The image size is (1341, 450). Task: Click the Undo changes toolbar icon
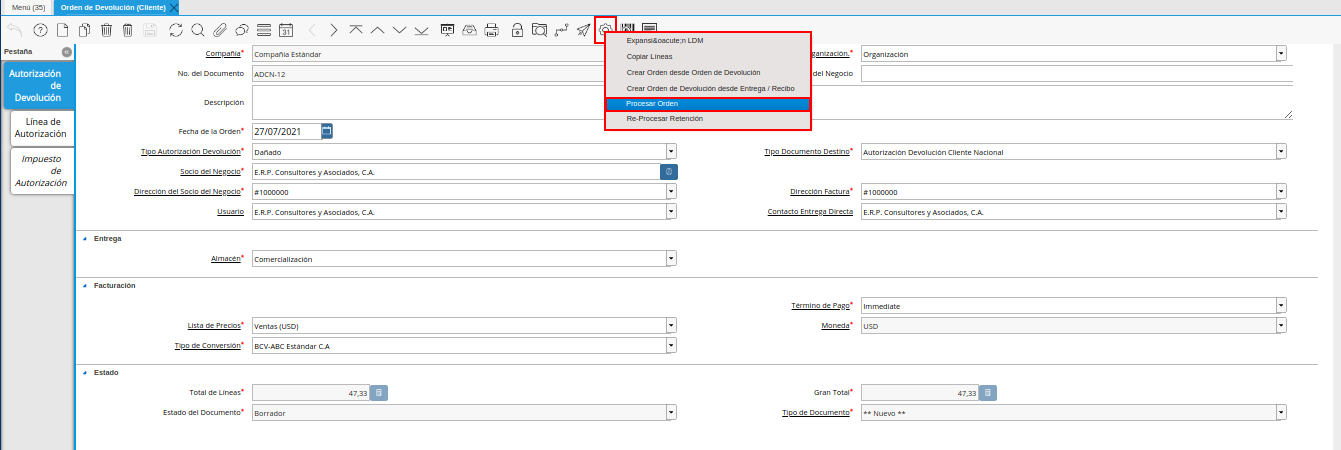click(15, 30)
